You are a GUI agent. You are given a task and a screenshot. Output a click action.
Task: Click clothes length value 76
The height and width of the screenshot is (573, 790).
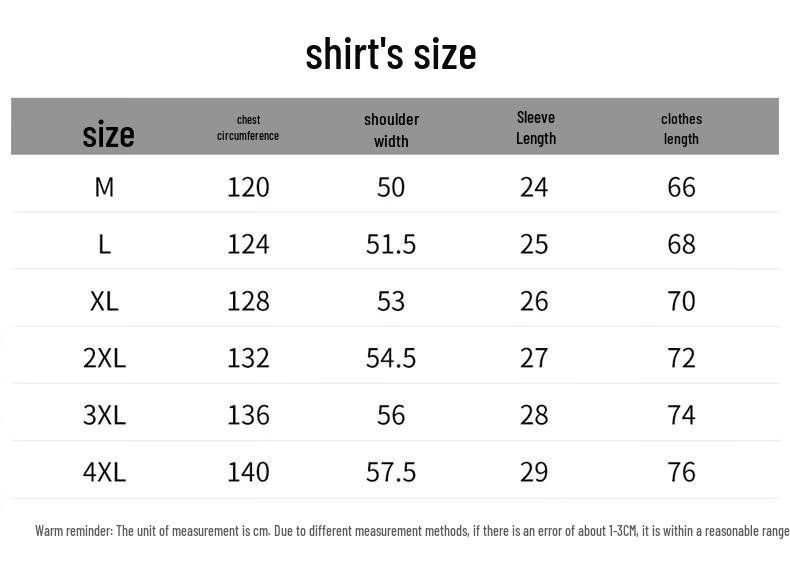(682, 472)
